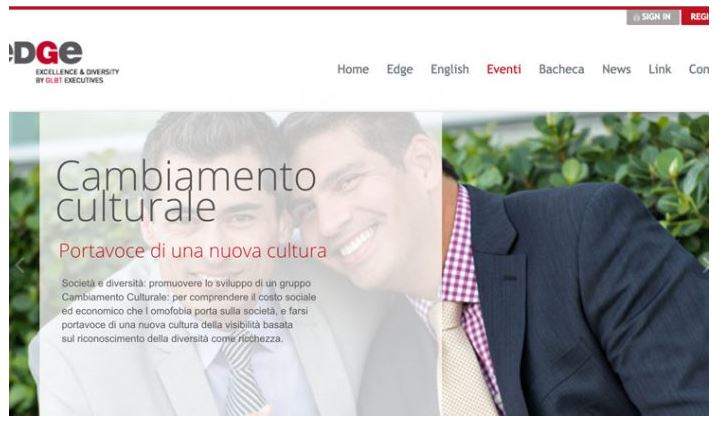This screenshot has width=716, height=422.
Task: Click the Edge logo in the header
Action: pos(46,53)
